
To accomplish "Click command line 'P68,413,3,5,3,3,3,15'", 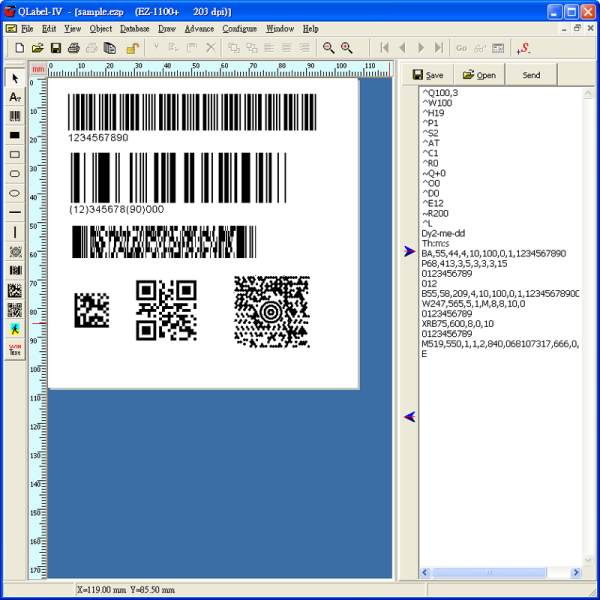I will click(464, 264).
